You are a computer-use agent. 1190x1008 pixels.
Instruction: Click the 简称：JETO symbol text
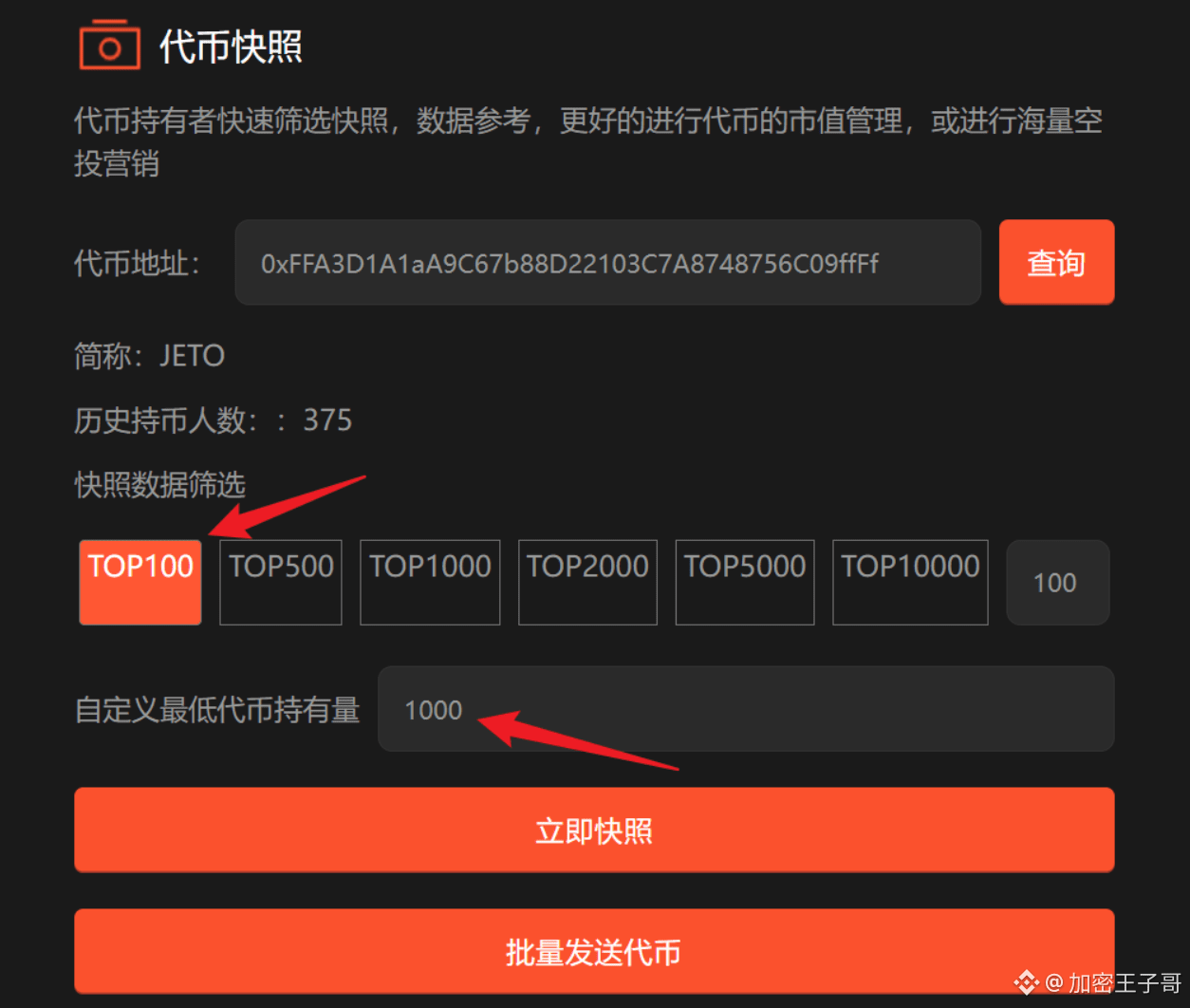click(x=150, y=356)
